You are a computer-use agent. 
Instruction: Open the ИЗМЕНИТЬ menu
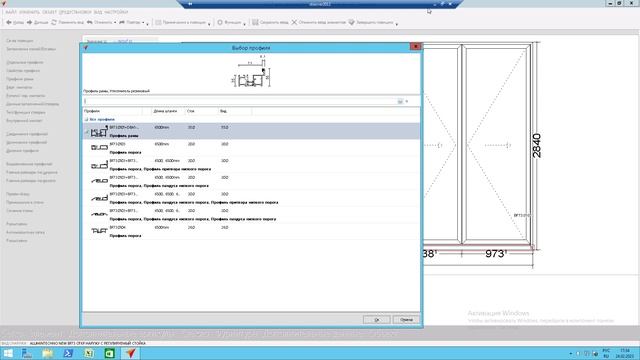tap(29, 12)
